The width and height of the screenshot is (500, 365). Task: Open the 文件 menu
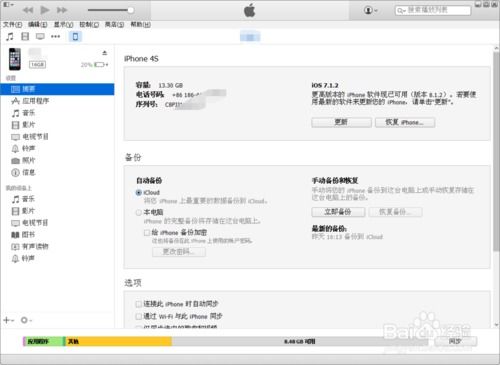point(13,24)
